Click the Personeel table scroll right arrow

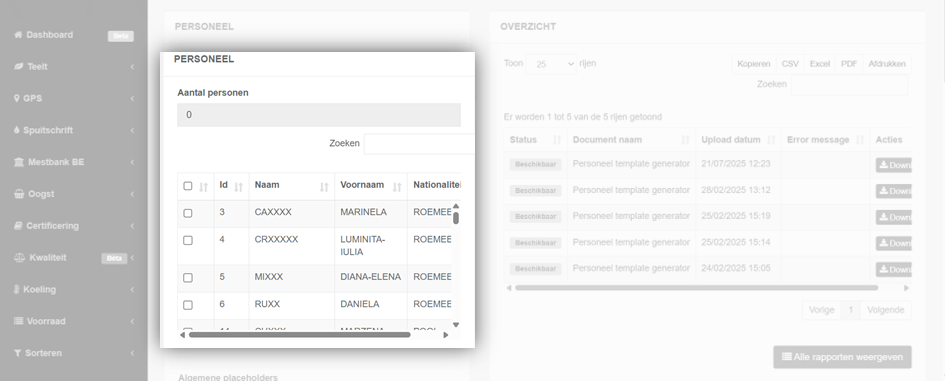tap(446, 335)
